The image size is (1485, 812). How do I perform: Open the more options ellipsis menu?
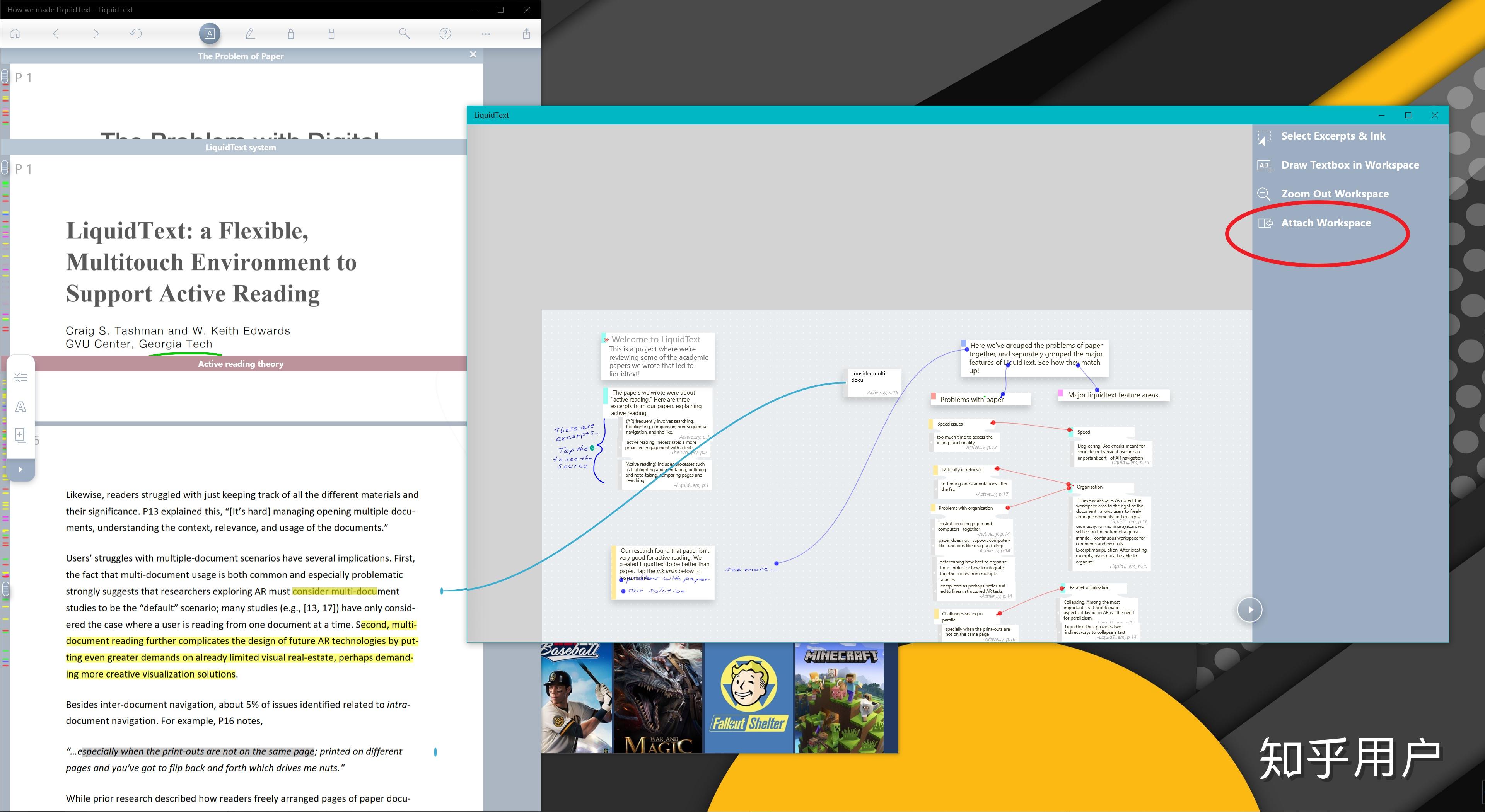(486, 33)
